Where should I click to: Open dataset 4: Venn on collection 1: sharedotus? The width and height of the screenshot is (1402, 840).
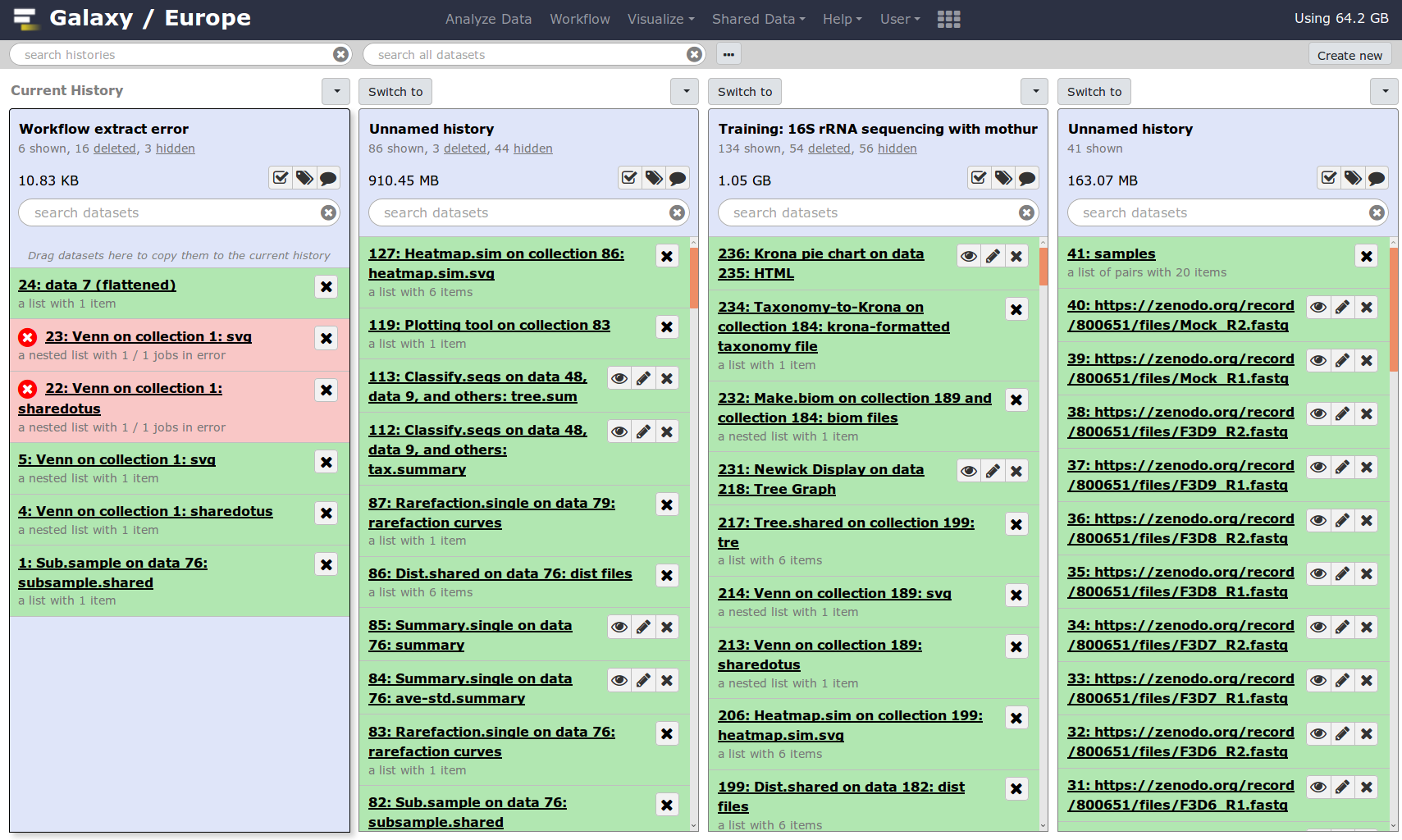tap(146, 511)
